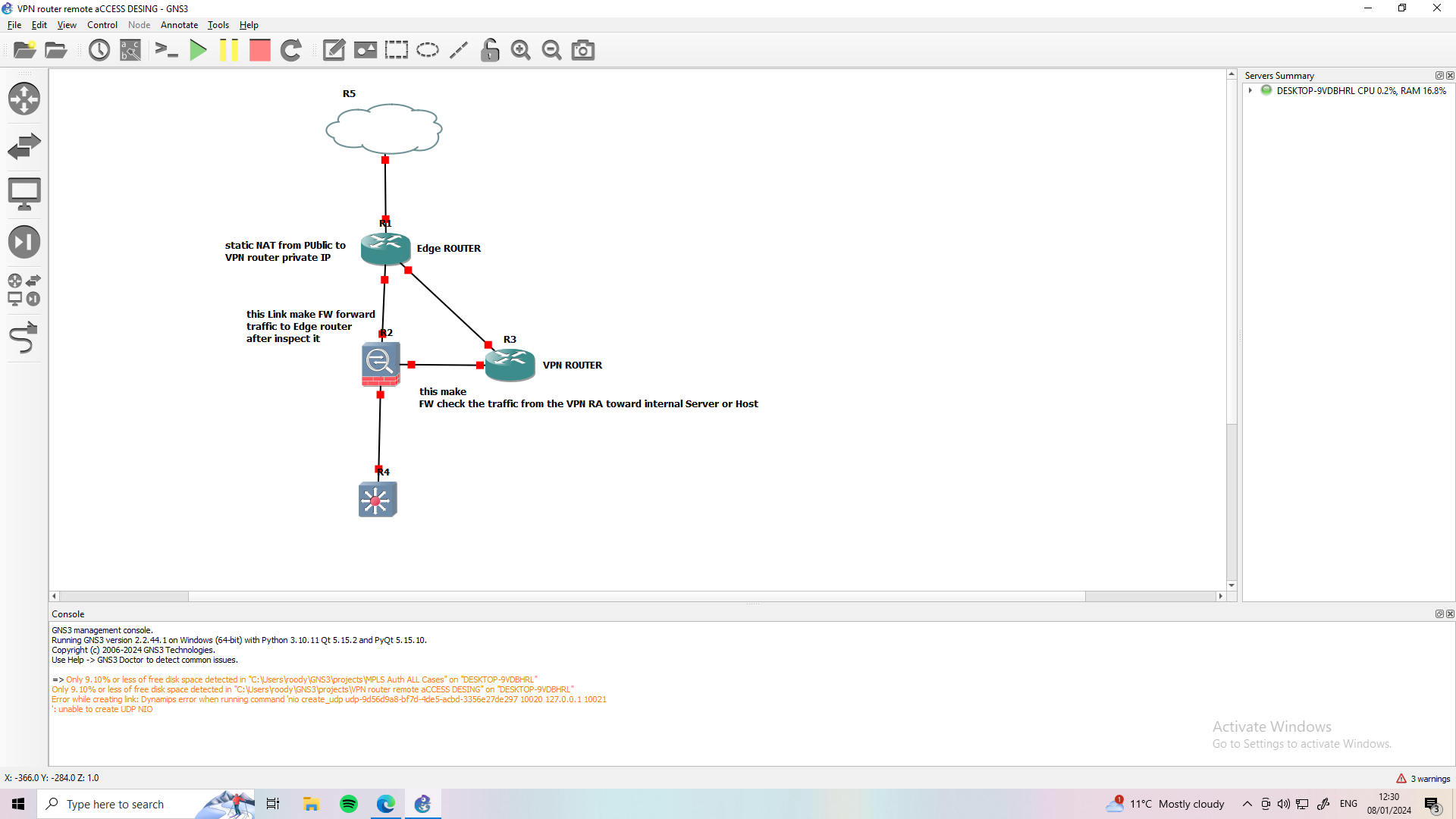Show hidden icons in system tray

coord(1246,804)
